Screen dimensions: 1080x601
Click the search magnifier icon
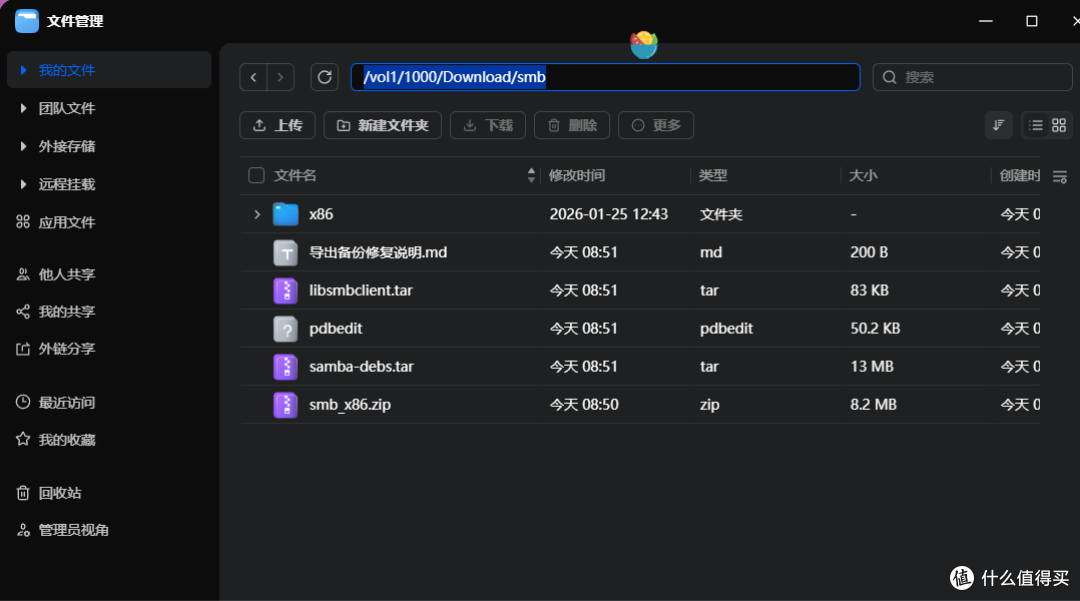click(x=889, y=77)
